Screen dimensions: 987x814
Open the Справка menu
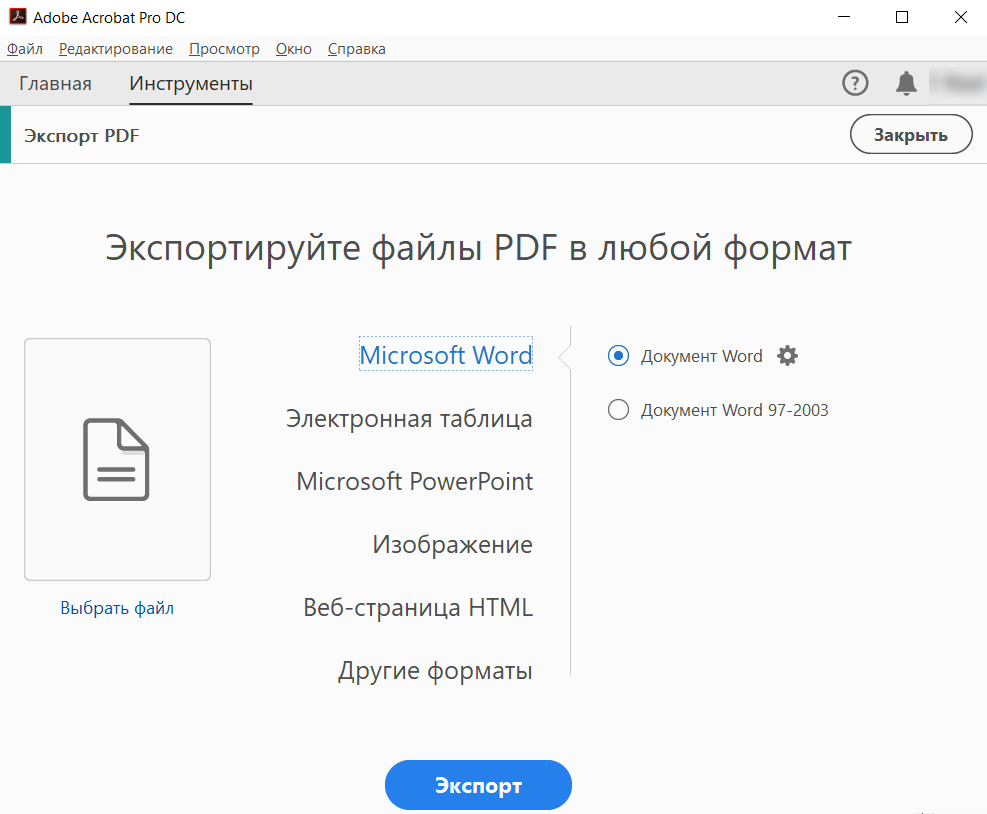coord(356,49)
